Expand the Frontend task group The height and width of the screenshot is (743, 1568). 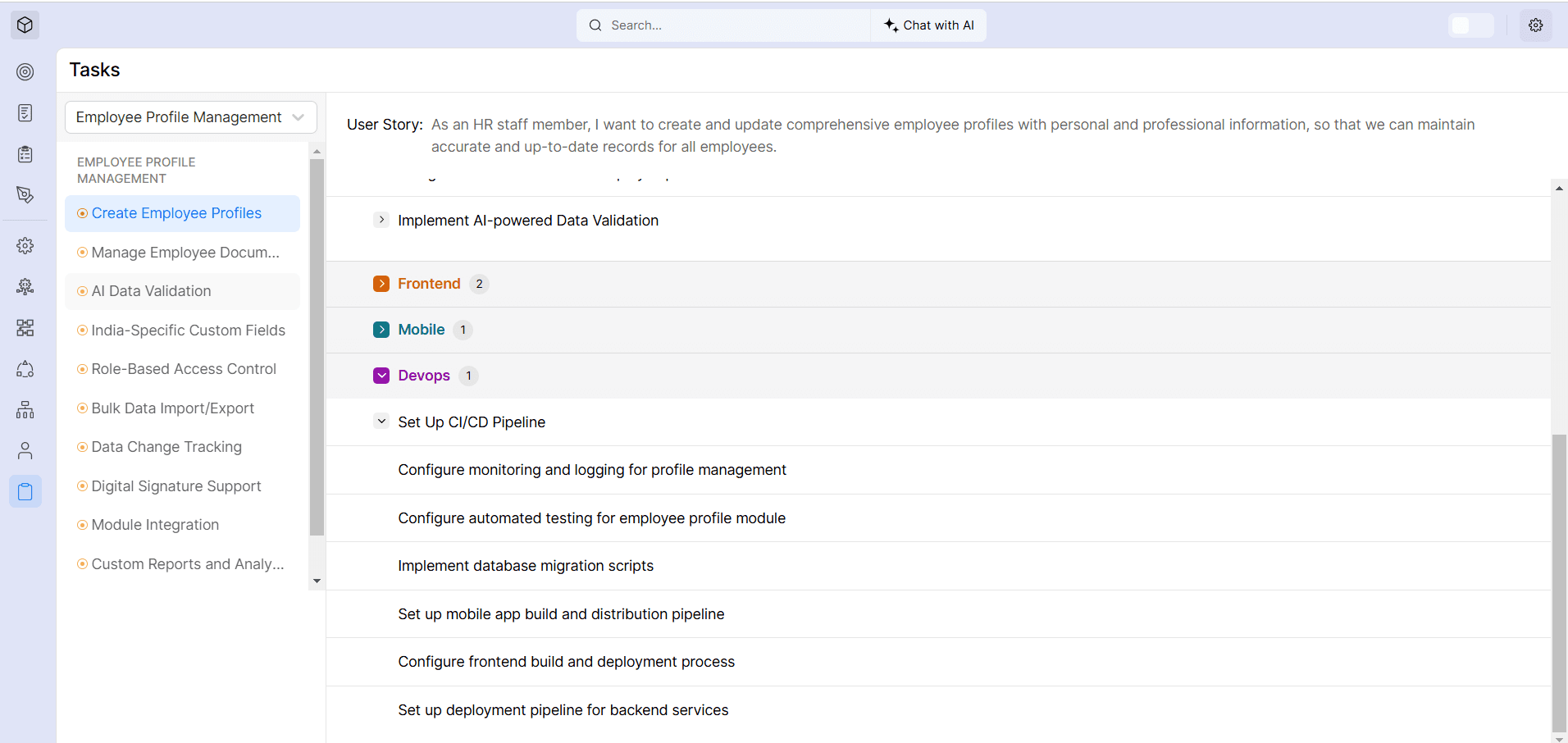tap(381, 283)
